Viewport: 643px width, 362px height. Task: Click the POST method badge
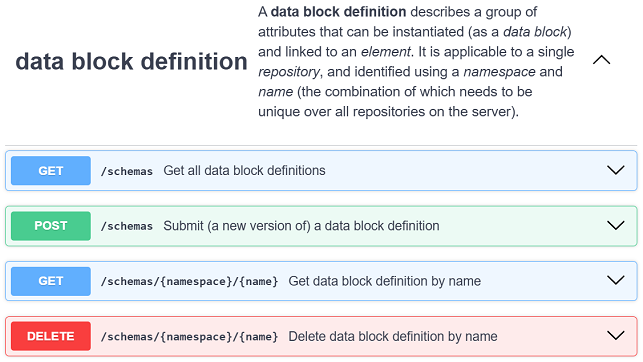tap(51, 226)
